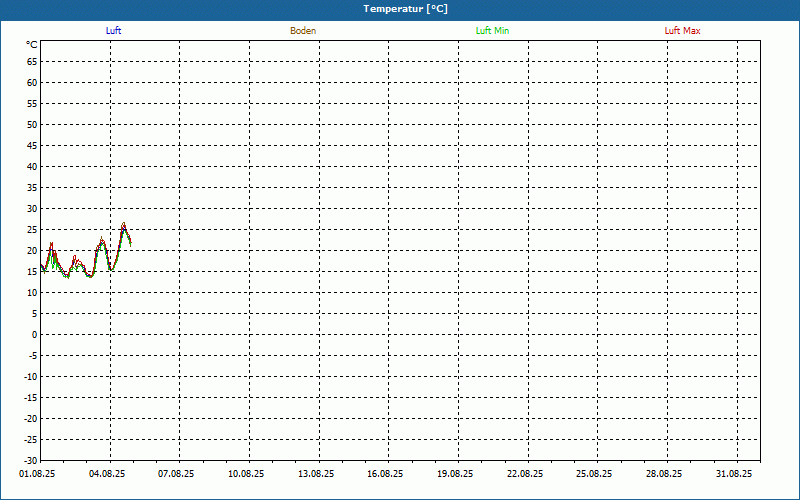This screenshot has width=800, height=500.
Task: Click the 15 value on temperature axis
Action: click(x=32, y=271)
